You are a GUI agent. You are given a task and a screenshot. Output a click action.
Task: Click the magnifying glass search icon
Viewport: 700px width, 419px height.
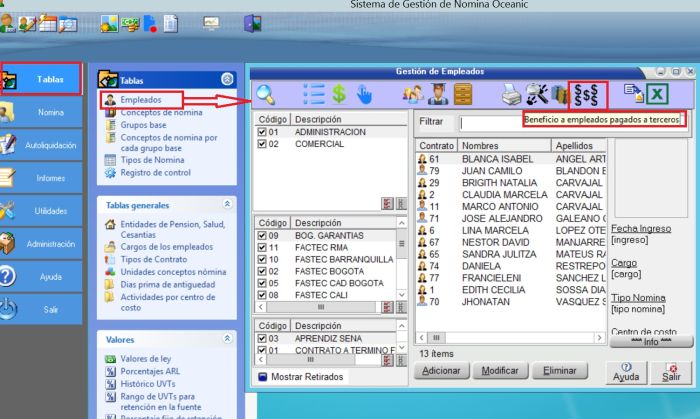(x=266, y=94)
